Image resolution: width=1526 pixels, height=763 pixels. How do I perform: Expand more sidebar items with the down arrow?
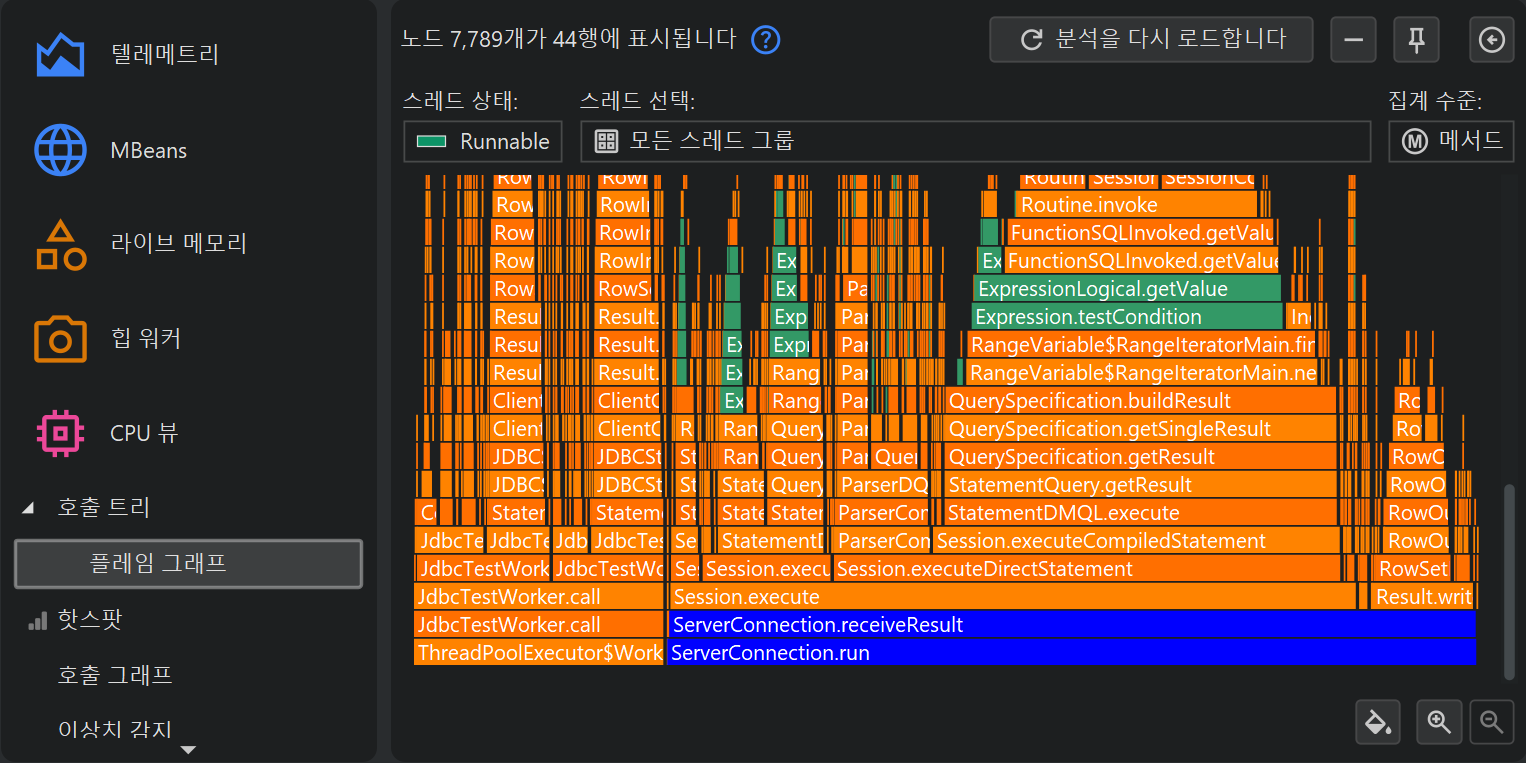[x=188, y=749]
